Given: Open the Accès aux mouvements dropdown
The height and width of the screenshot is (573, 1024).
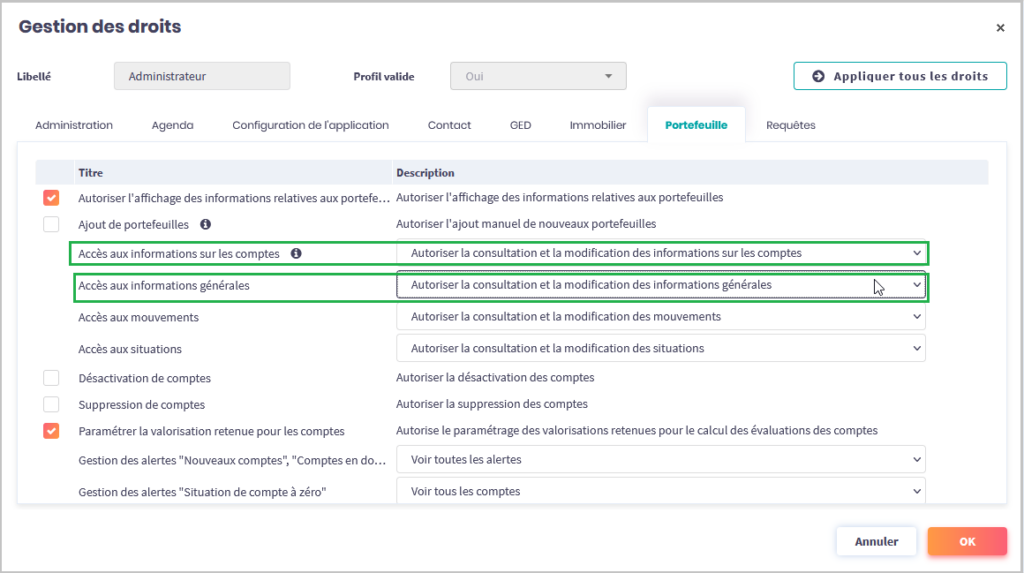Looking at the screenshot, I should (x=661, y=317).
